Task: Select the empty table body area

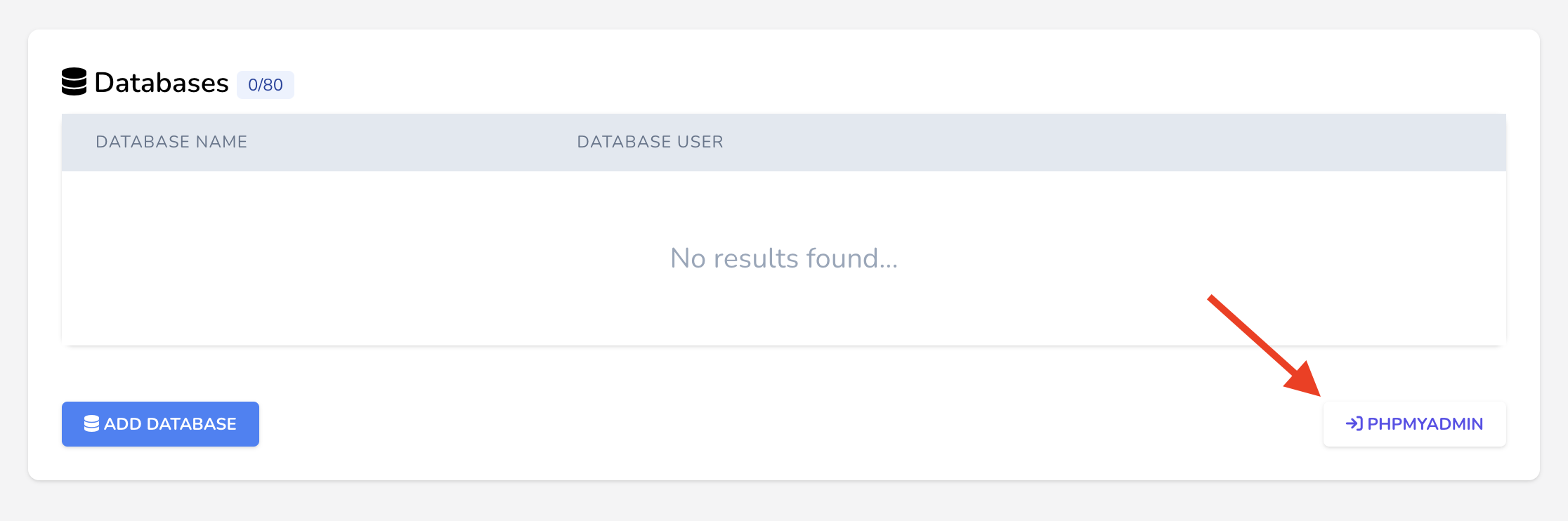Action: 784,302
